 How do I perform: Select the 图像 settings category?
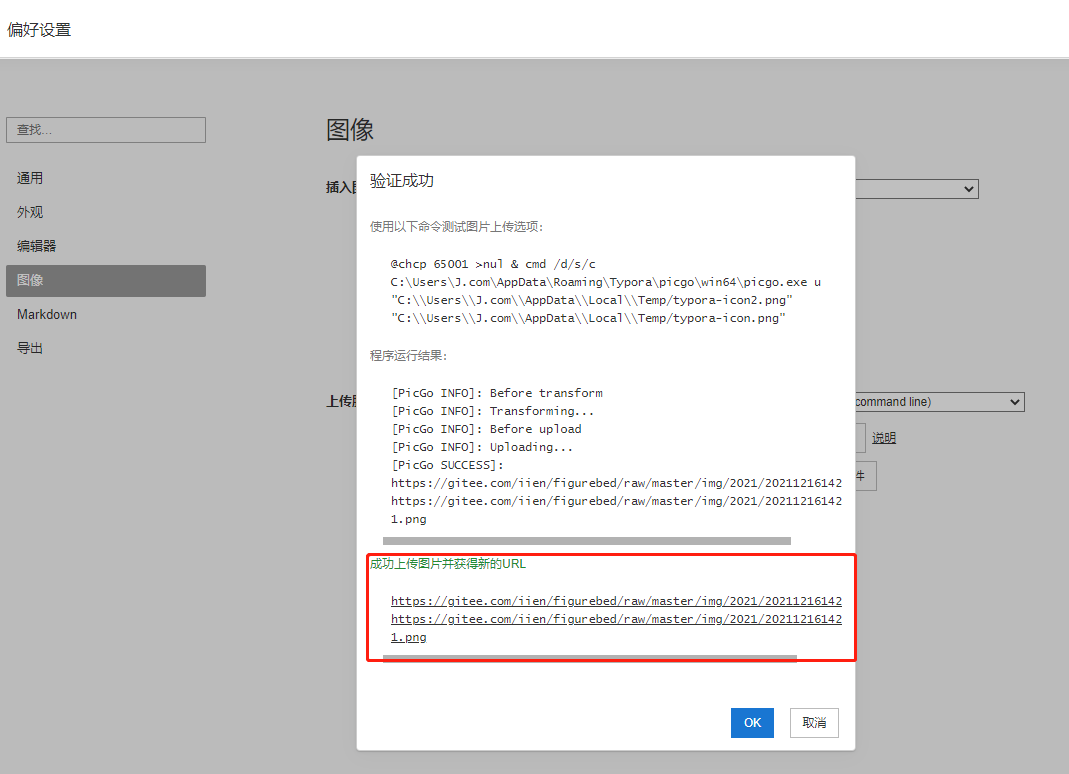(106, 280)
